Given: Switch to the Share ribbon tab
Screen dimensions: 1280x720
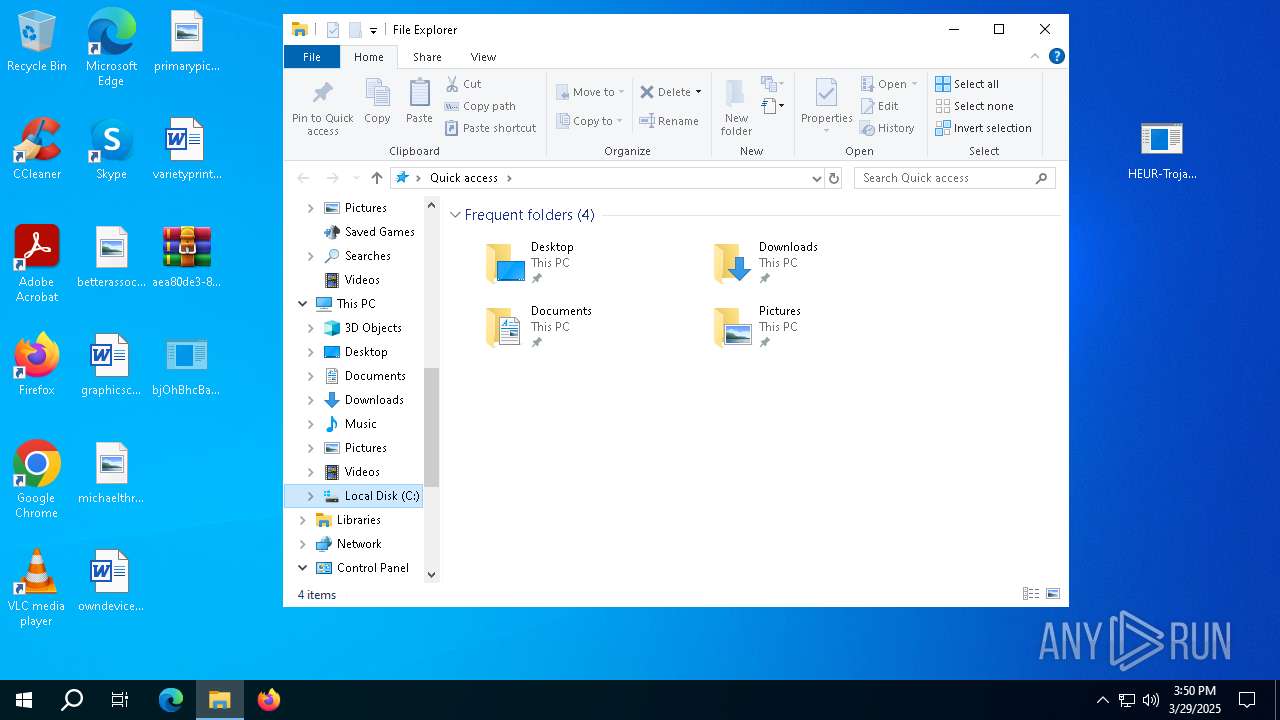Looking at the screenshot, I should coord(427,57).
